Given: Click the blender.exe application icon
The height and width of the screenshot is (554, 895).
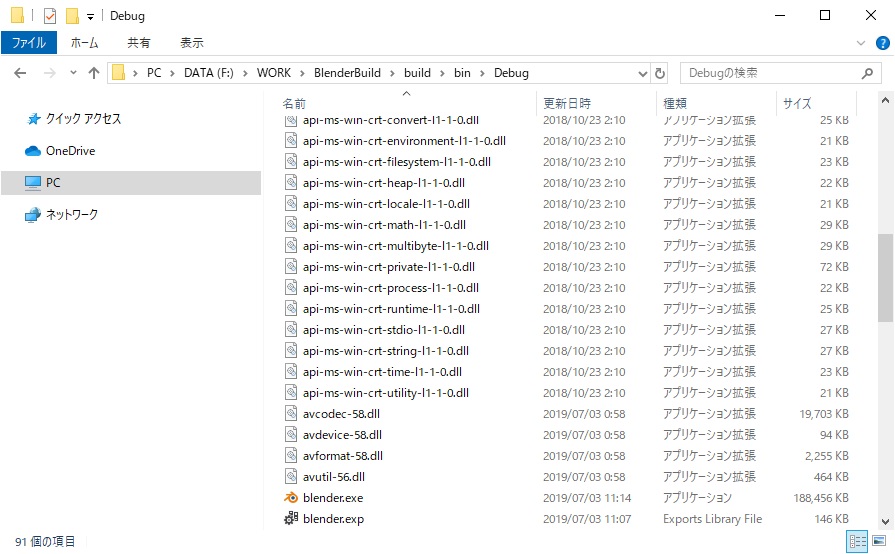Looking at the screenshot, I should click(291, 498).
